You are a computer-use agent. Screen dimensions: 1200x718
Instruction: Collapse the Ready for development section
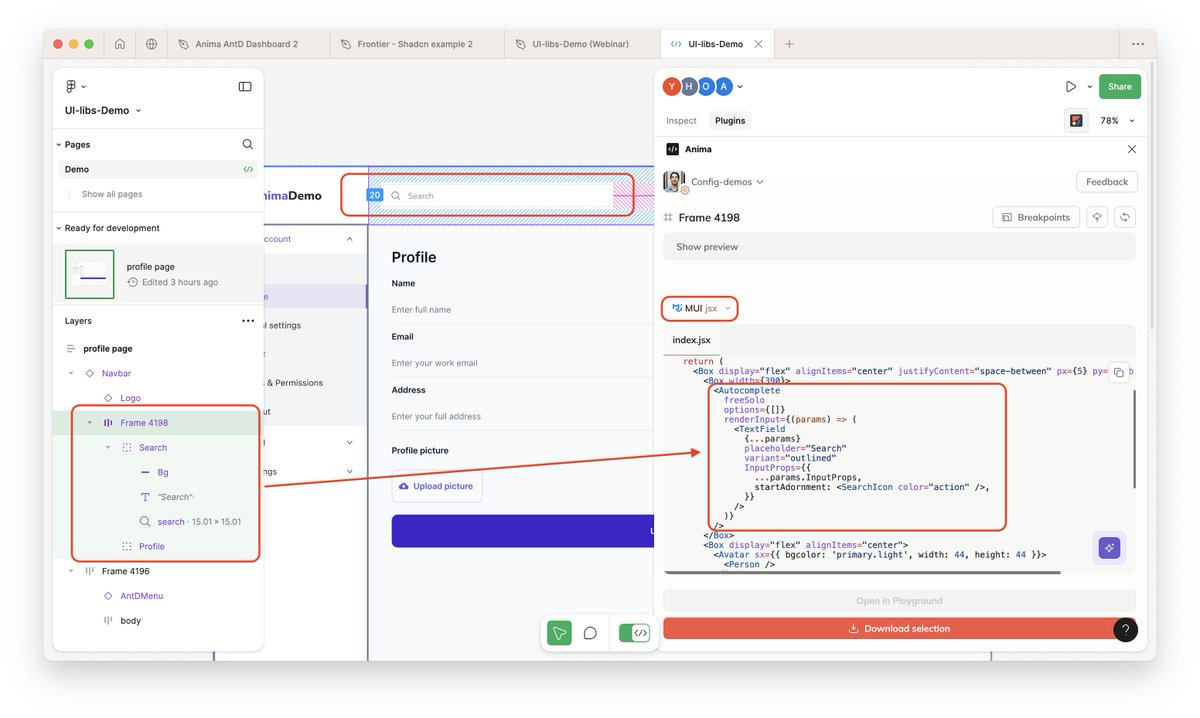click(x=59, y=228)
